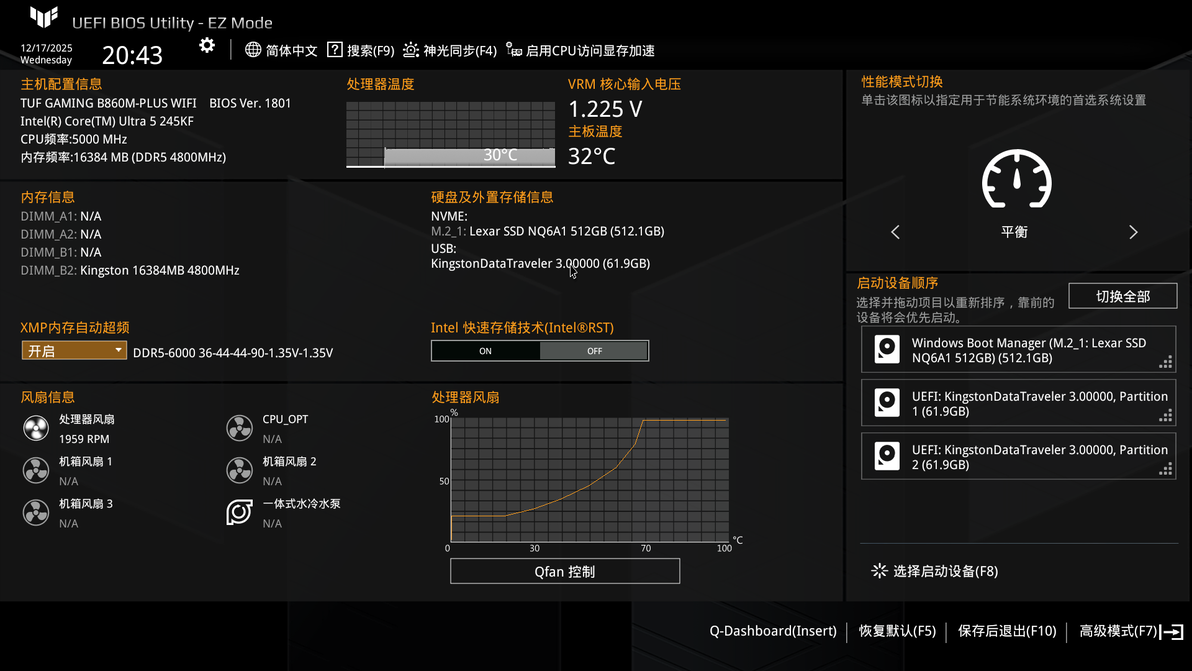
Task: Click the drag handle on Partition 2 boot entry
Action: coord(1165,469)
